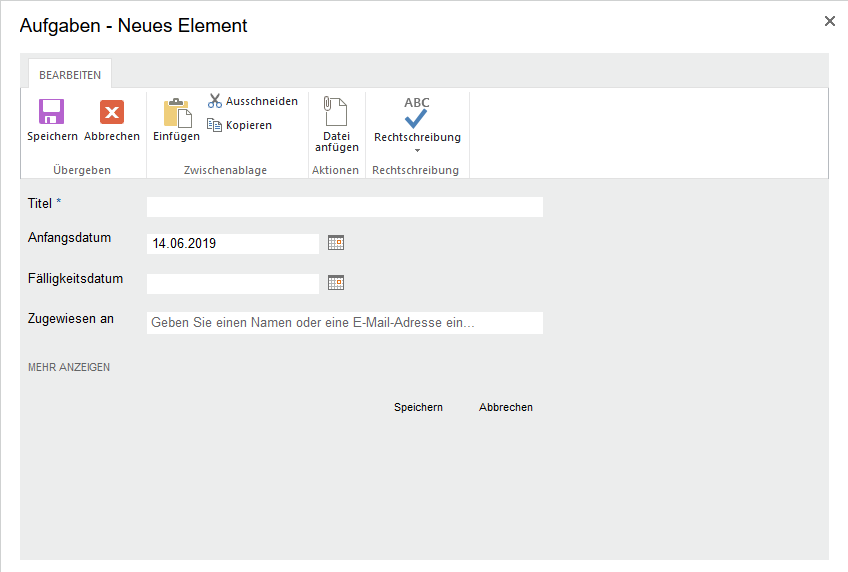Click the Einfügen clipboard icon
848x572 pixels.
point(176,113)
